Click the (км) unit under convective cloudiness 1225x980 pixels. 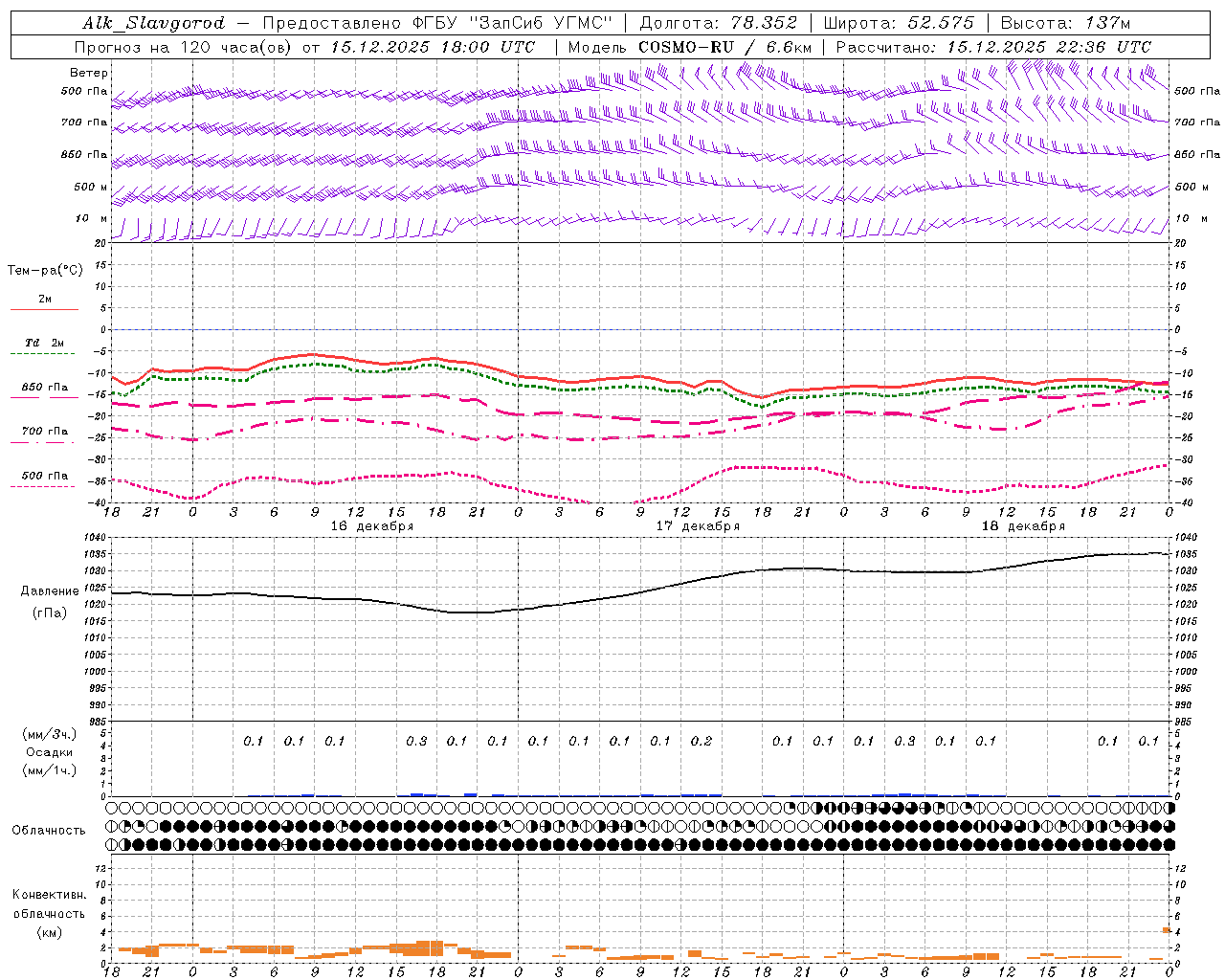(x=49, y=932)
